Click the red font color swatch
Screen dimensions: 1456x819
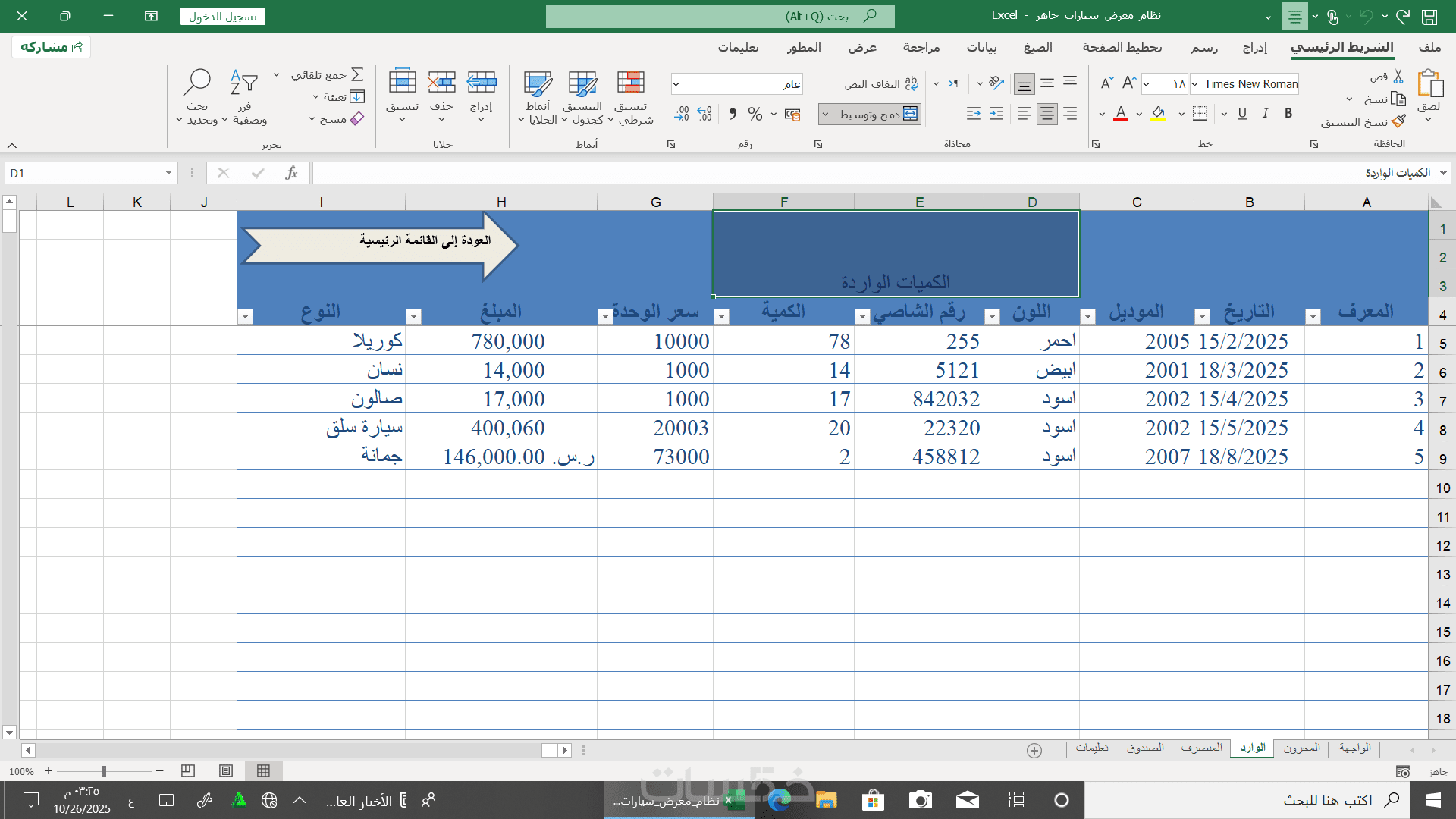click(x=1121, y=115)
